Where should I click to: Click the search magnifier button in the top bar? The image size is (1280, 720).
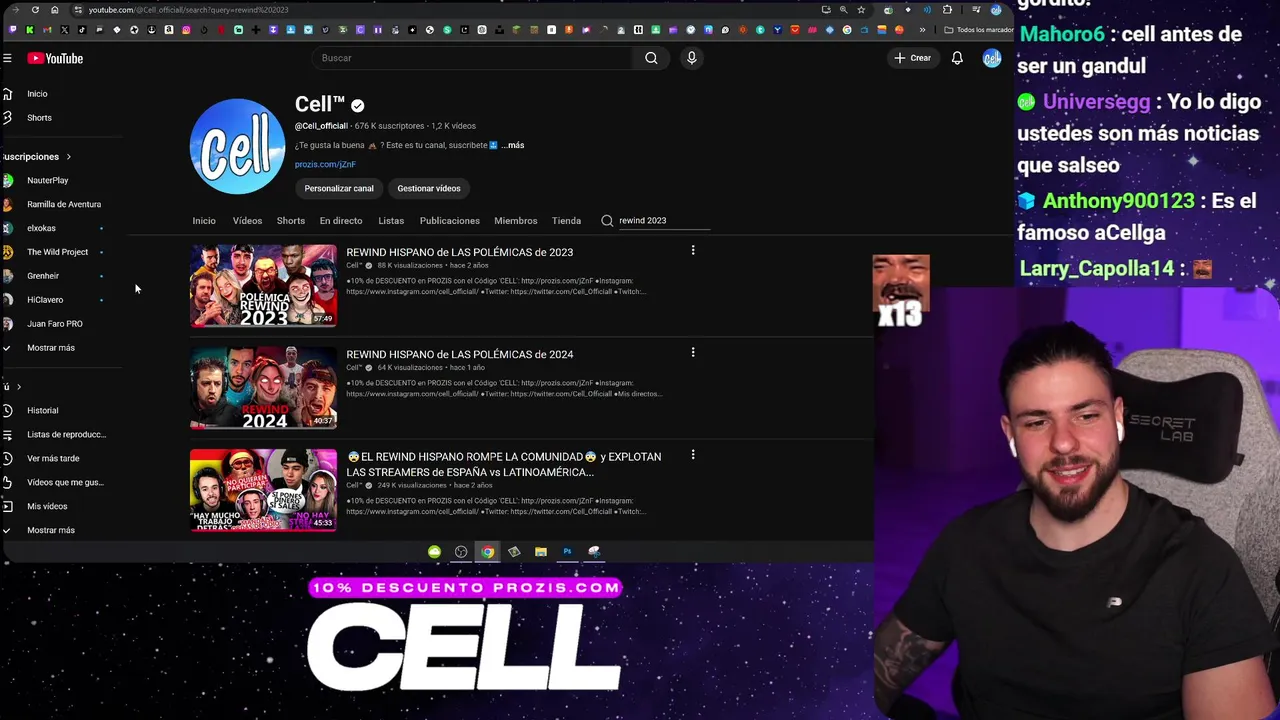pyautogui.click(x=651, y=58)
